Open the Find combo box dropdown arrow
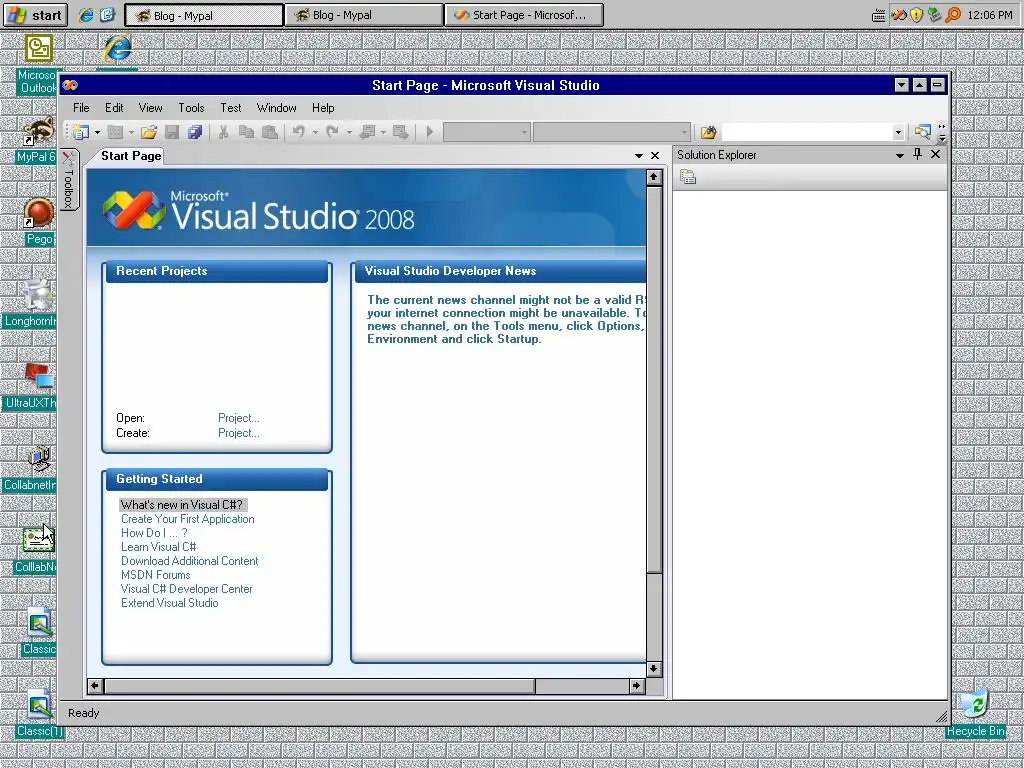The width and height of the screenshot is (1024, 768). (898, 133)
